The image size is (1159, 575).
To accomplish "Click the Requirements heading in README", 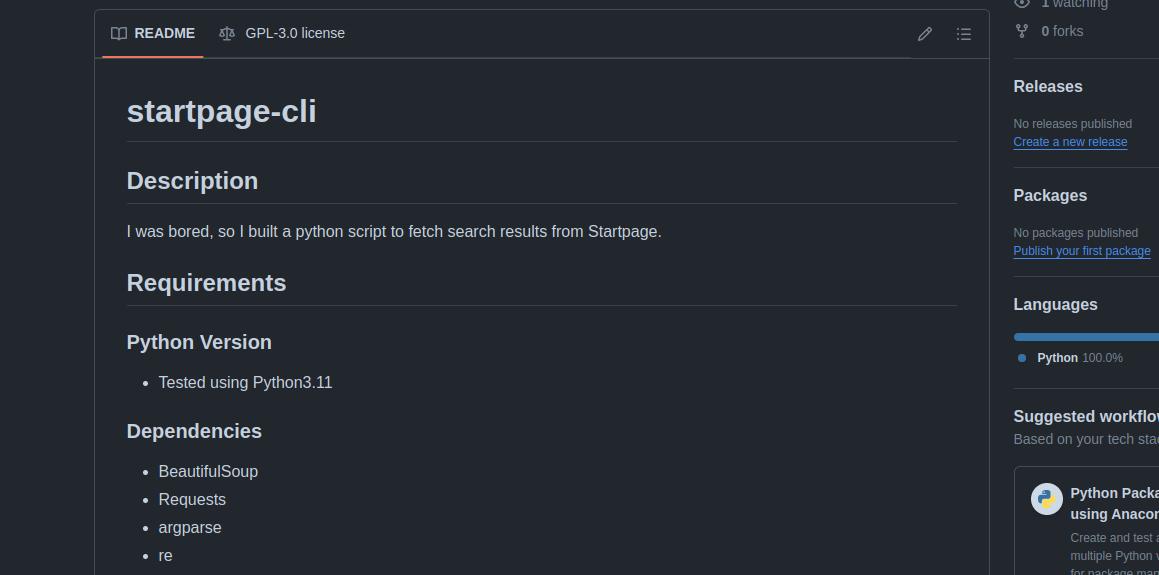I will 206,283.
